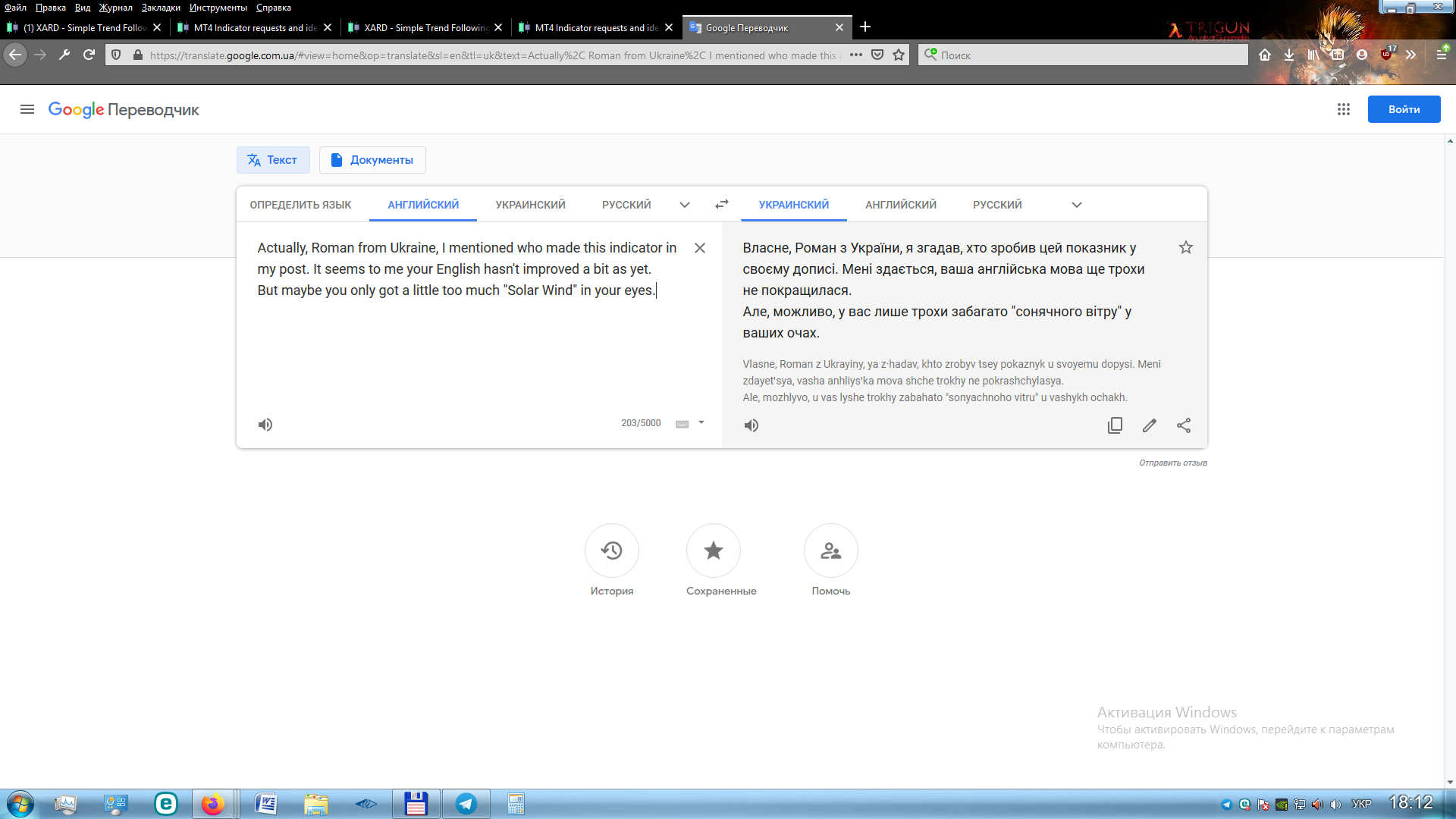Switch to Документы translation mode
Image resolution: width=1456 pixels, height=819 pixels.
coord(372,160)
